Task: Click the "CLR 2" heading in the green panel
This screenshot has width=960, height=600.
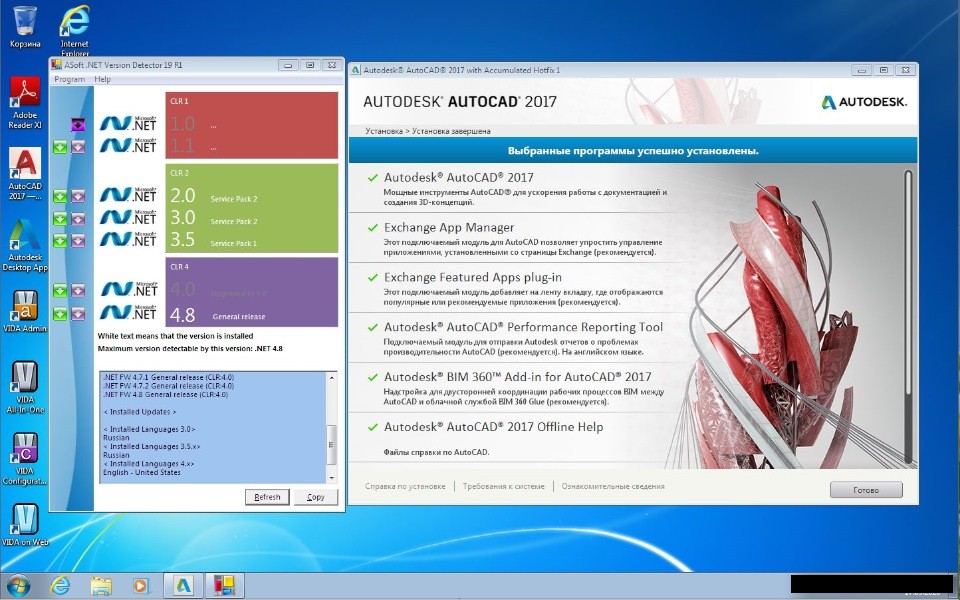Action: click(x=179, y=173)
